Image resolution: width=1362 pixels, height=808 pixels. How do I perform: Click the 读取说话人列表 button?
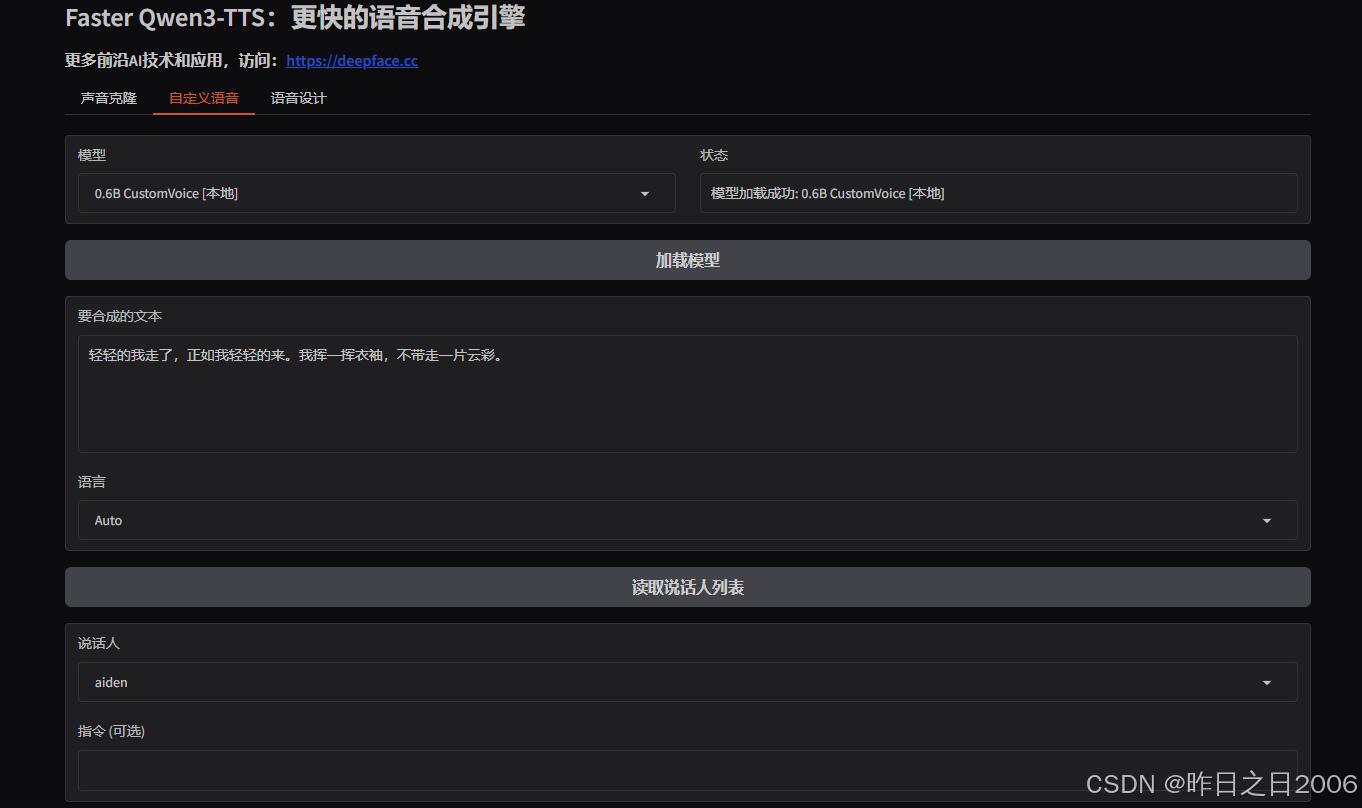tap(688, 587)
